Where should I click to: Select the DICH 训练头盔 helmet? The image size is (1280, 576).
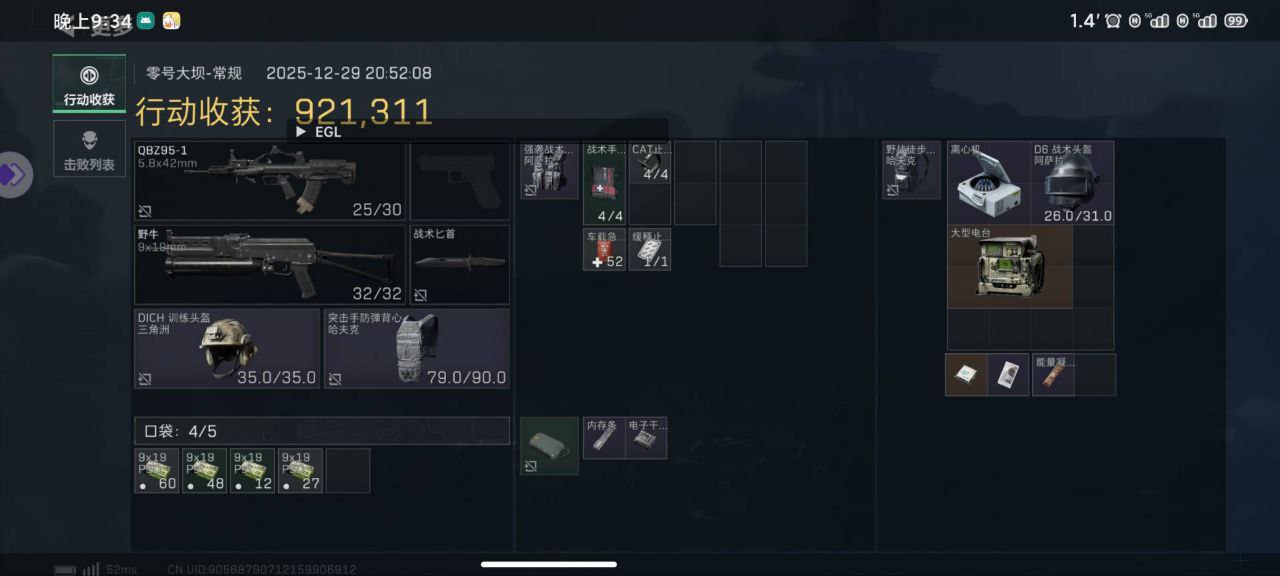point(227,348)
